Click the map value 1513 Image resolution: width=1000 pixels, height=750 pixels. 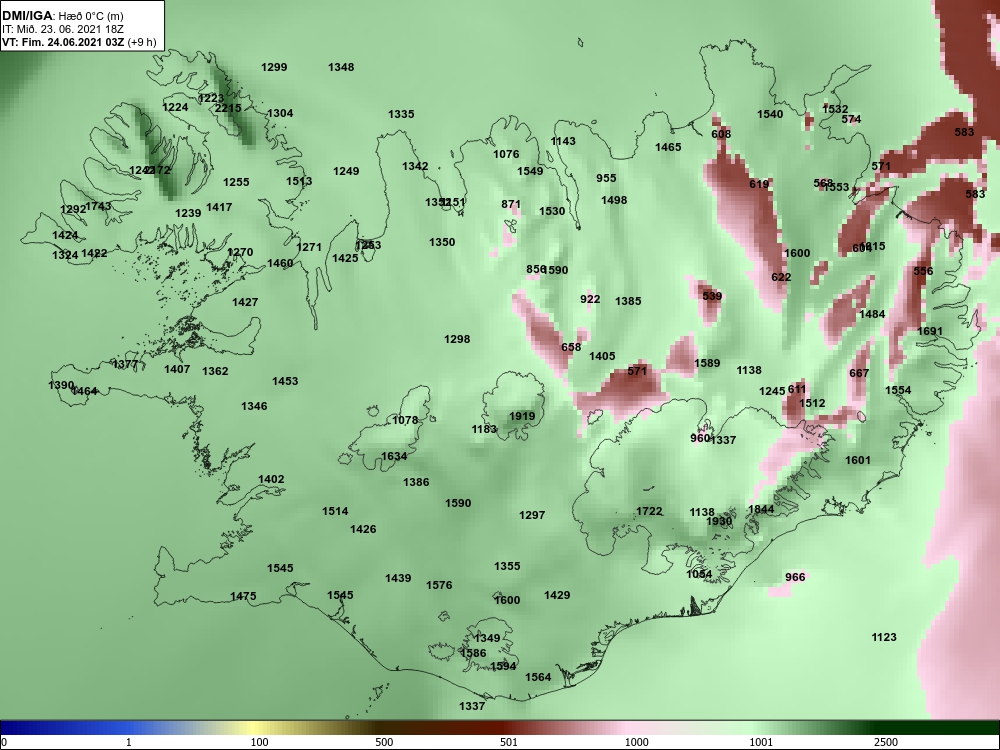tap(299, 180)
